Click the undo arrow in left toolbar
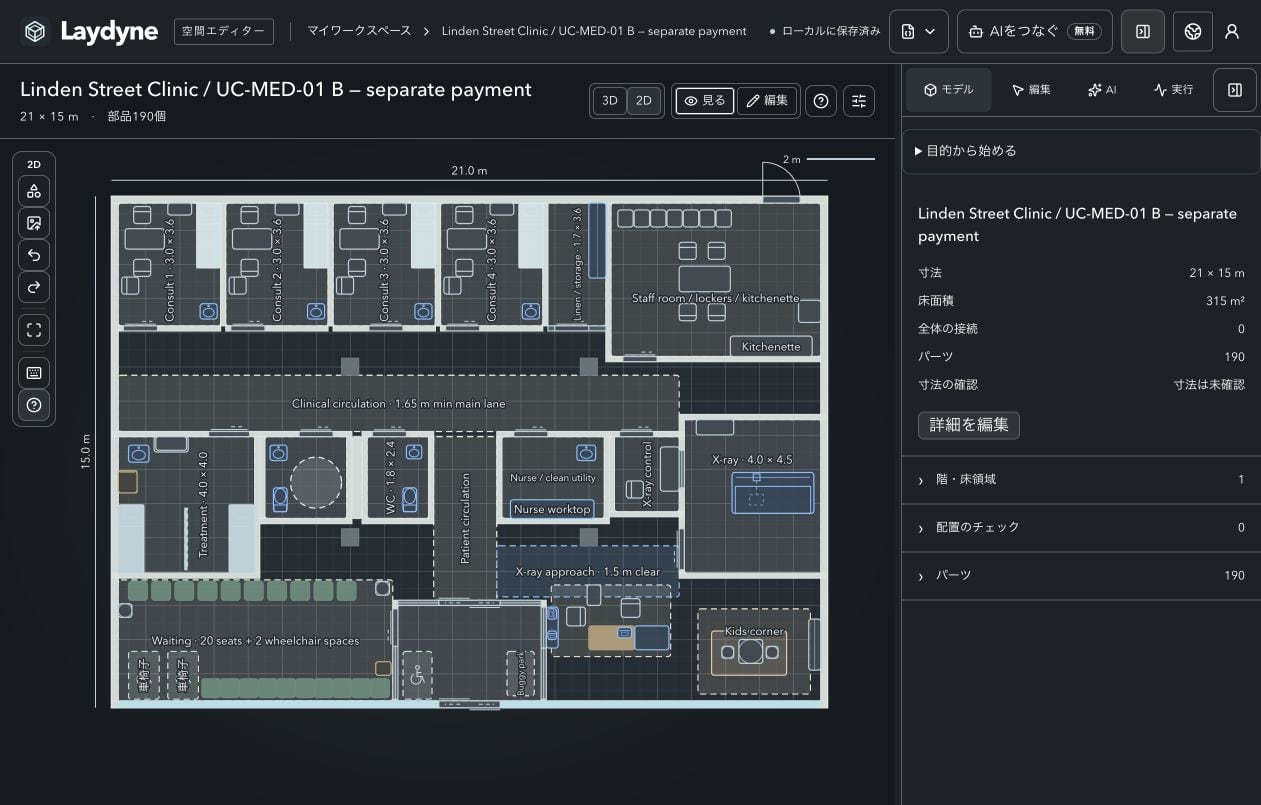 click(x=34, y=255)
